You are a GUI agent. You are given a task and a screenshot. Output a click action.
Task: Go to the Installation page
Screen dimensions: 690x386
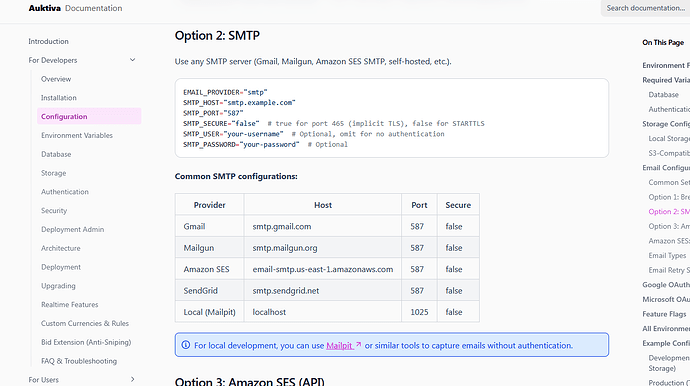(x=59, y=98)
